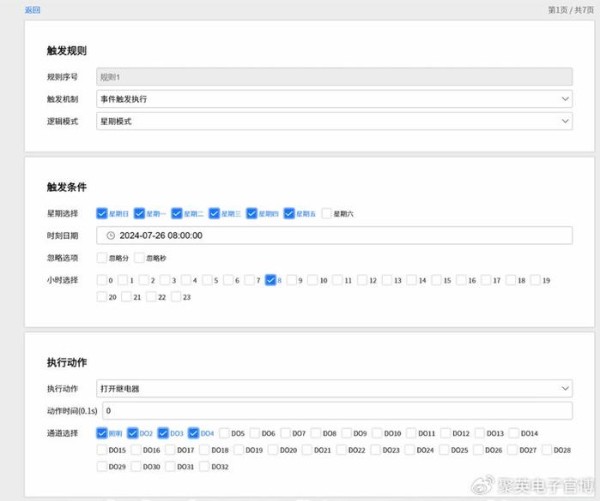600x501 pixels.
Task: Check the DO28 channel checkbox
Action: pyautogui.click(x=547, y=450)
